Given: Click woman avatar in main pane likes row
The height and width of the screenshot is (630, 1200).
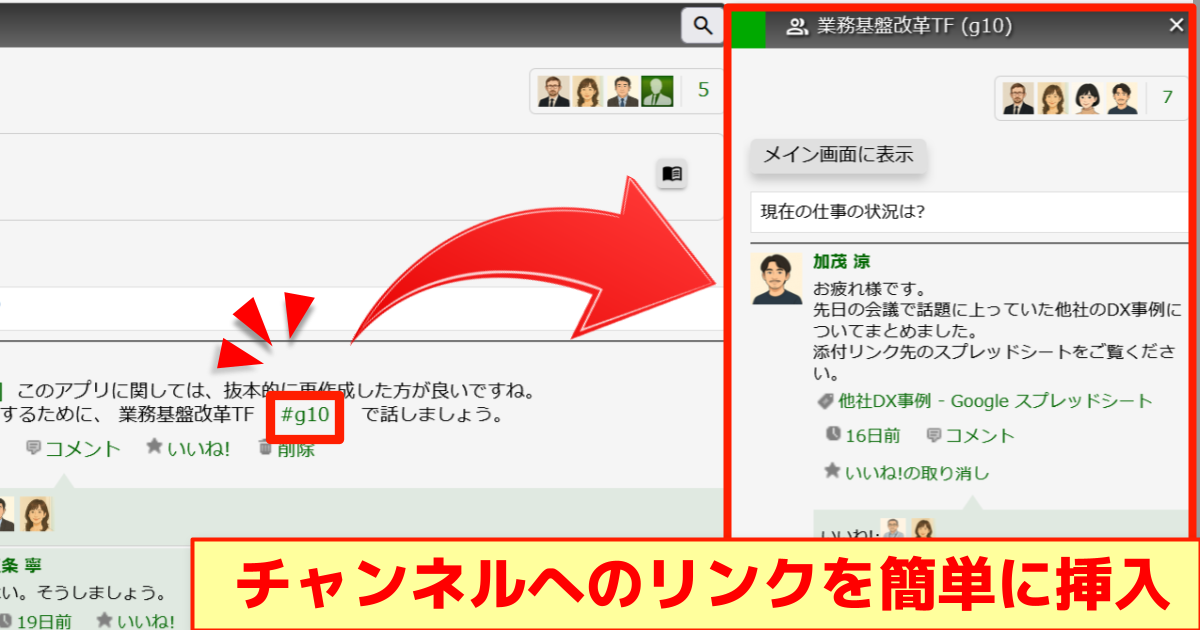Looking at the screenshot, I should pos(36,514).
